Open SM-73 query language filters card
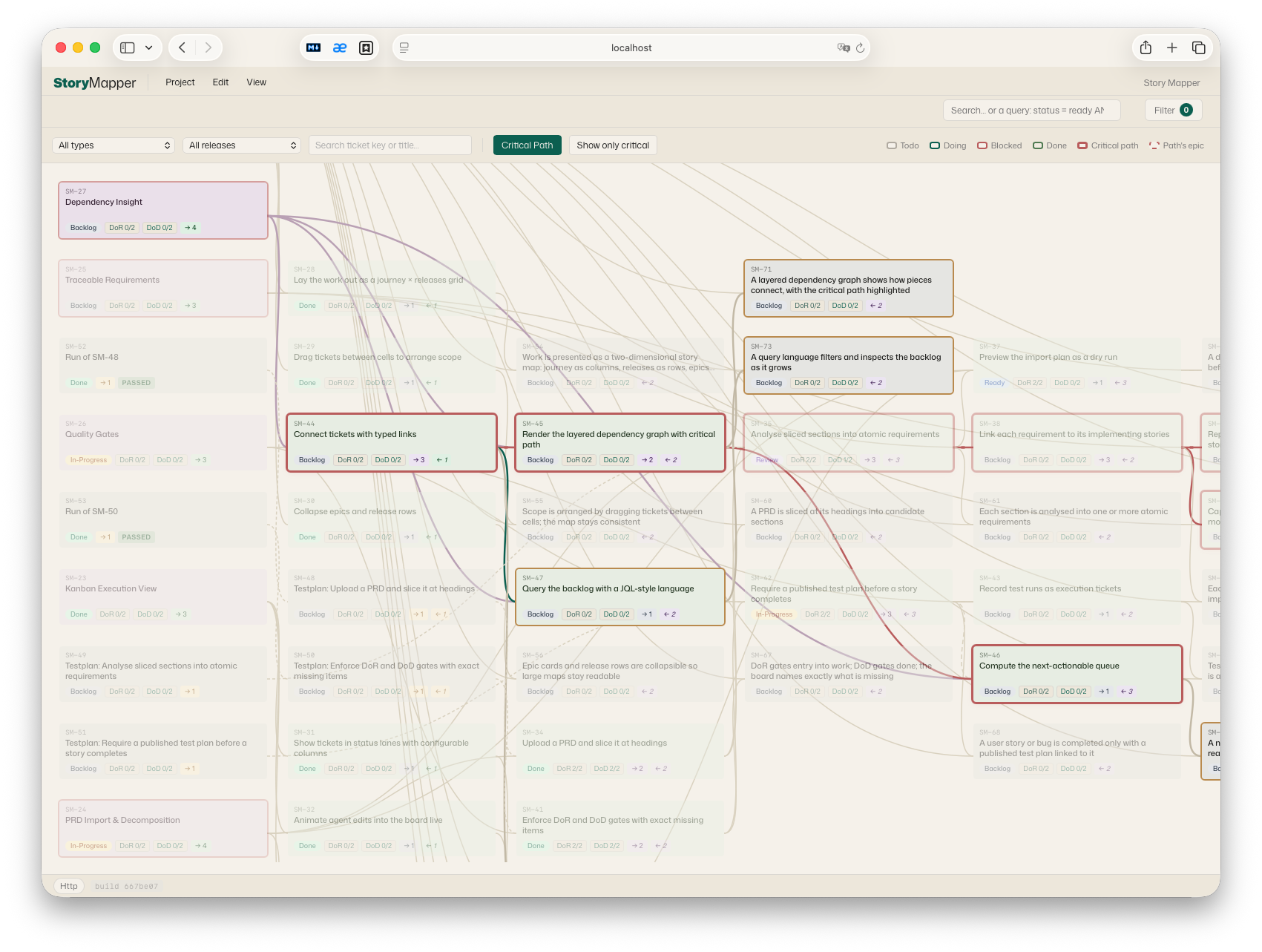The height and width of the screenshot is (952, 1262). pyautogui.click(x=849, y=365)
